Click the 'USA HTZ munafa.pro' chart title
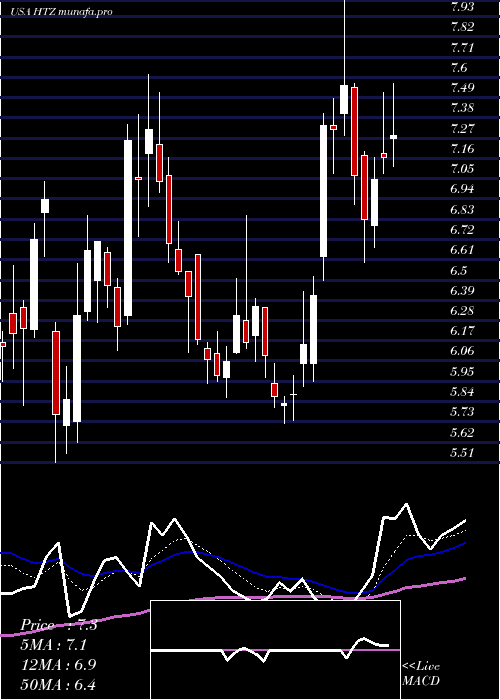500x700 pixels. point(62,12)
